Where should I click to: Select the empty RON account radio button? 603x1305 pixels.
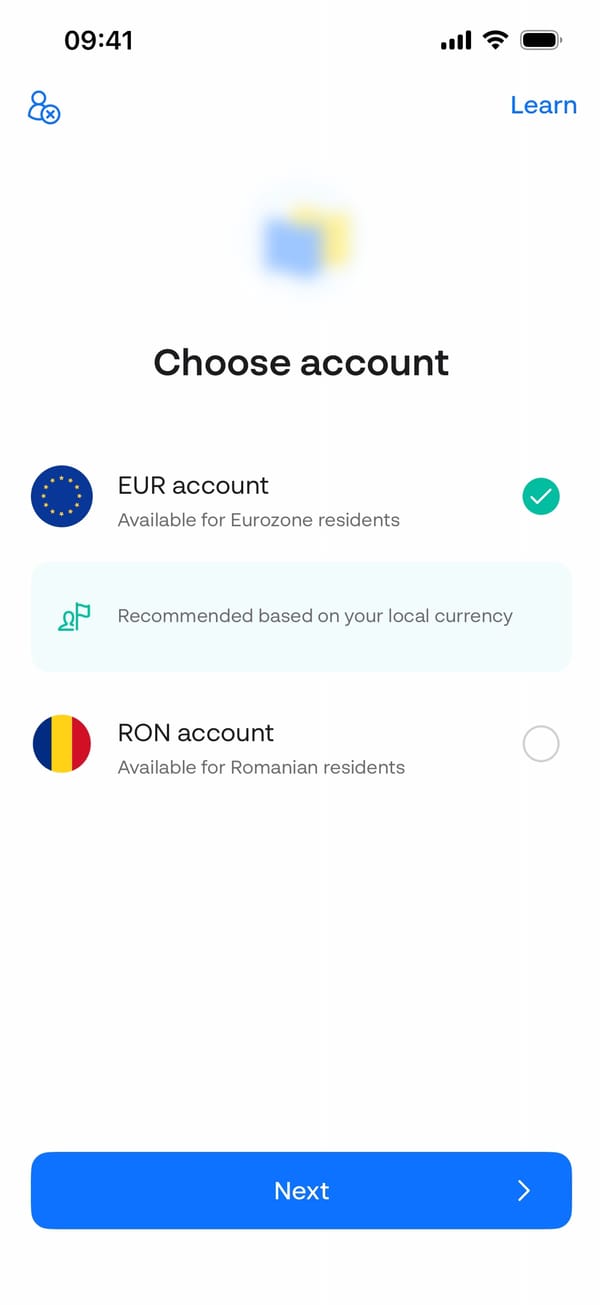point(541,744)
